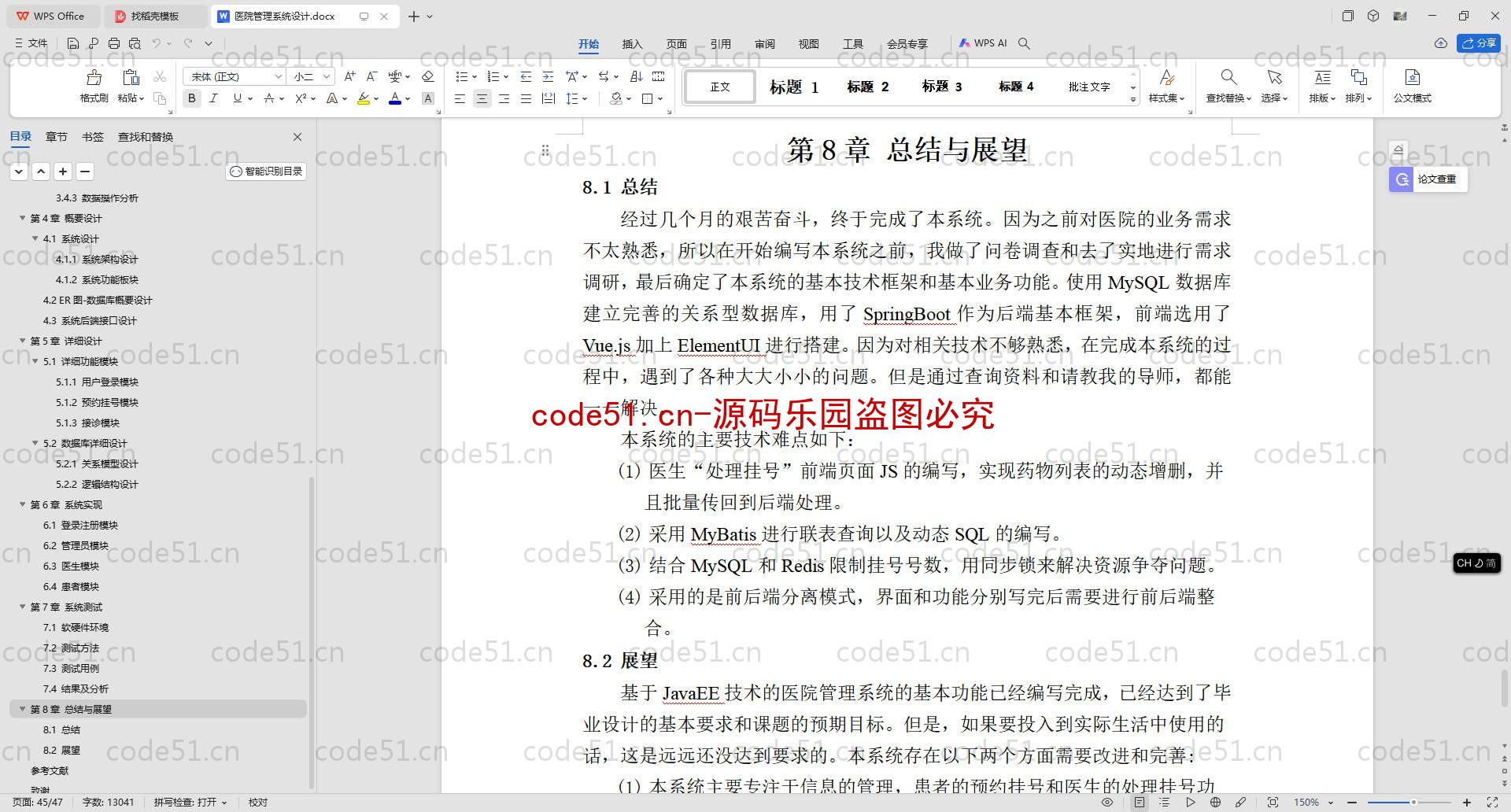The image size is (1511, 812).
Task: Switch to the 找稻壳模板 window tab
Action: point(155,16)
